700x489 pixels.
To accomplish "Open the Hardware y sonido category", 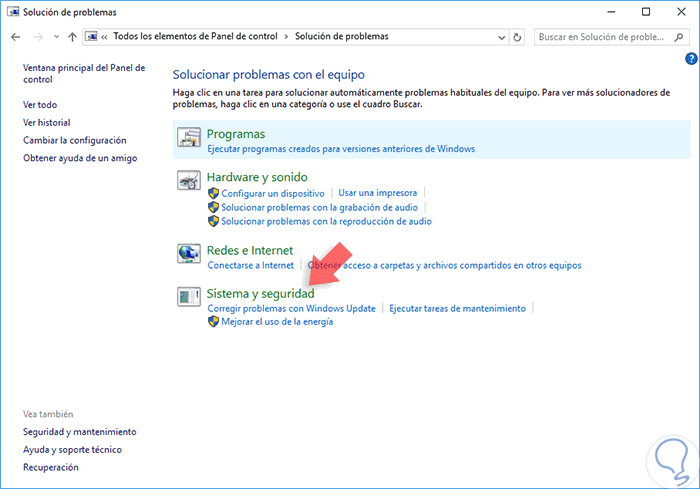I will [x=257, y=177].
